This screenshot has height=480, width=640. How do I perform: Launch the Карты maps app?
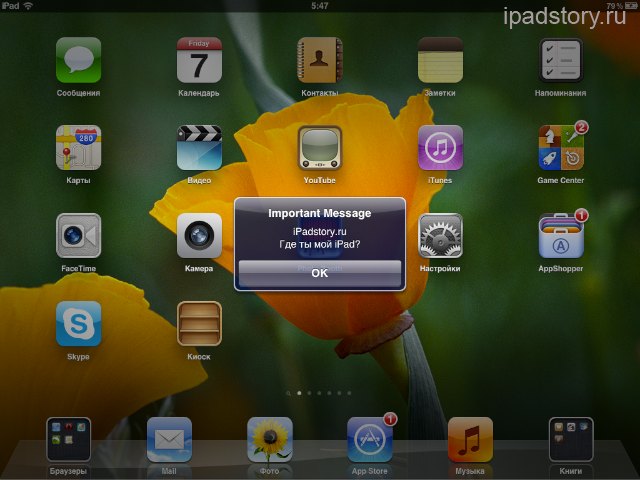point(78,148)
